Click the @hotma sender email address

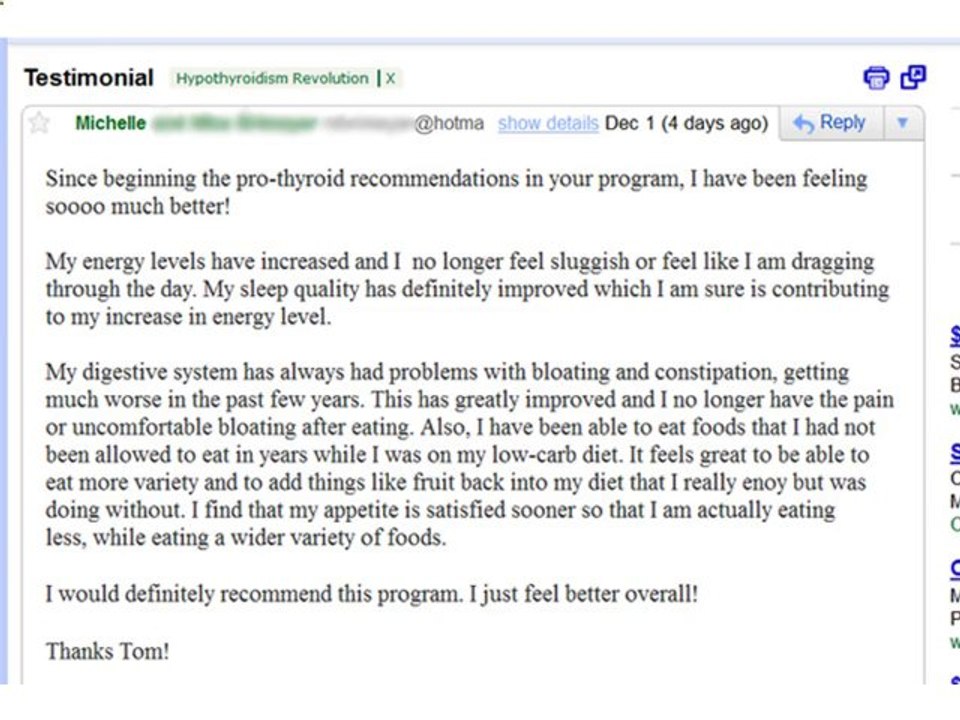(449, 123)
